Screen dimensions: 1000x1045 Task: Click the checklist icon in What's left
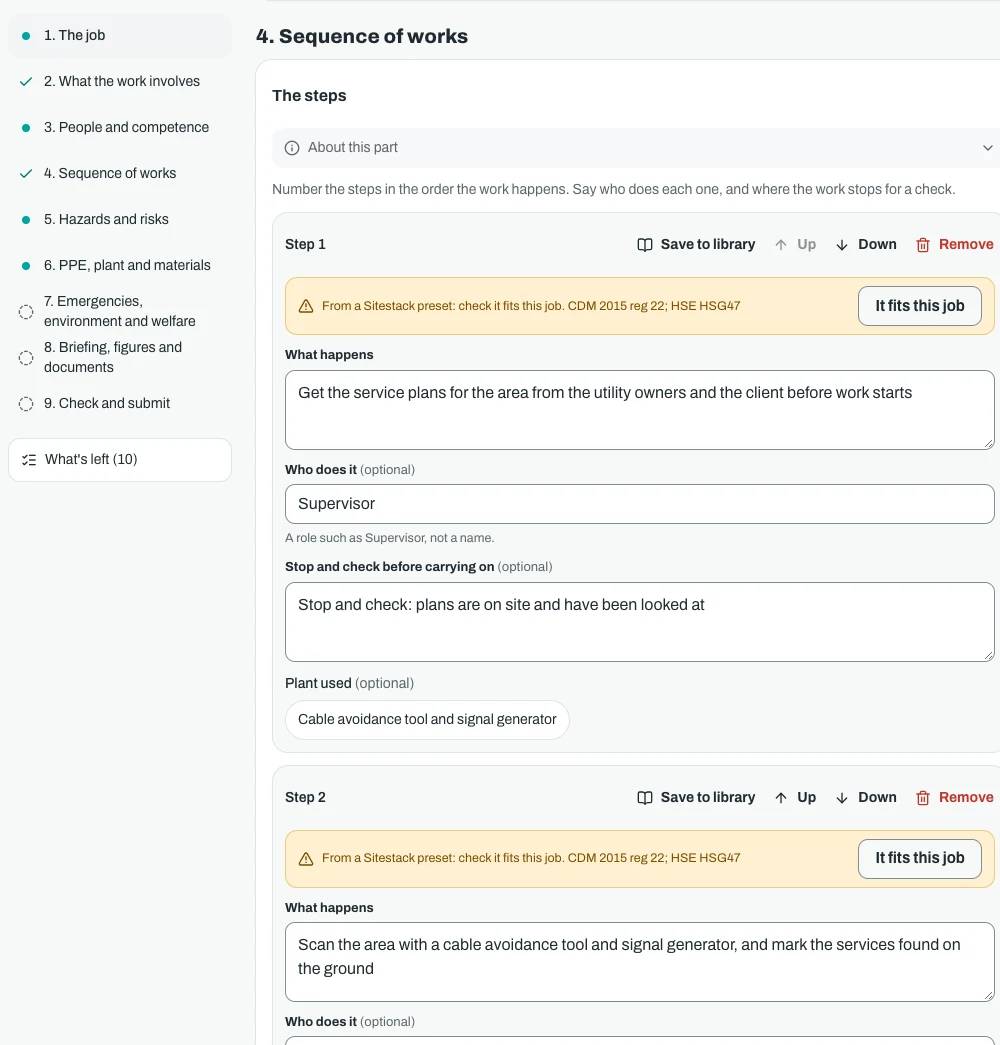pyautogui.click(x=29, y=460)
